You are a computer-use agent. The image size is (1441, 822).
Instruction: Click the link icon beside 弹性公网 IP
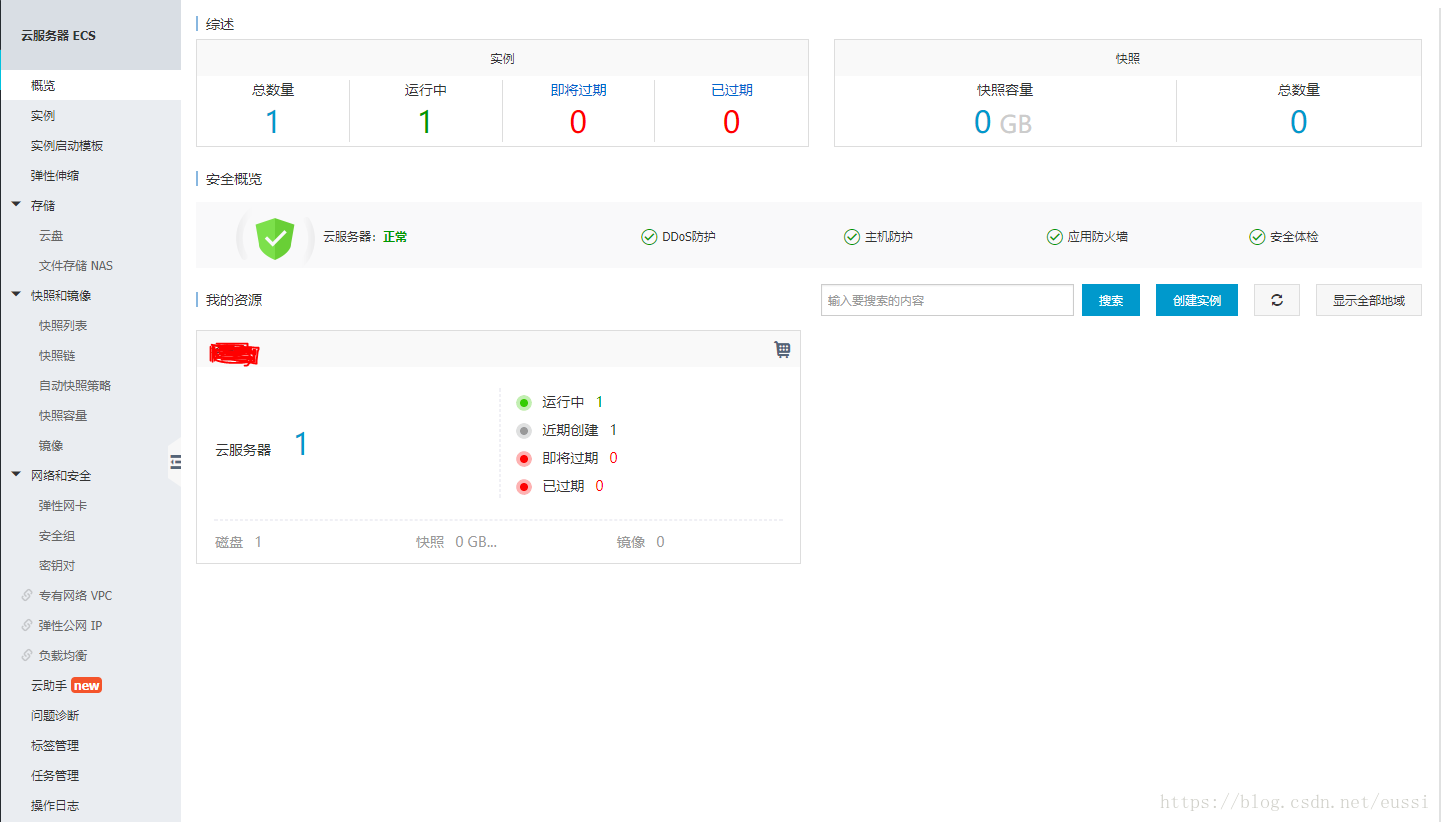click(27, 625)
